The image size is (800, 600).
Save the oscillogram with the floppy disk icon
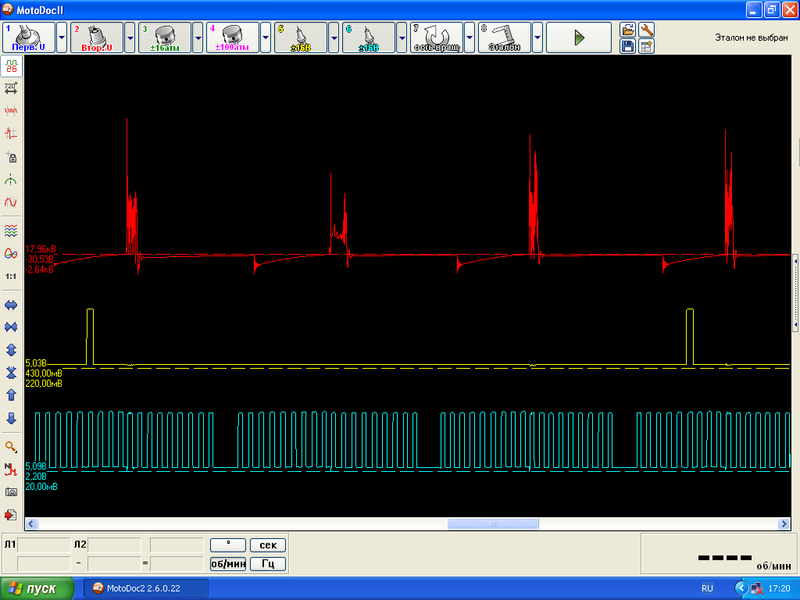click(x=628, y=46)
